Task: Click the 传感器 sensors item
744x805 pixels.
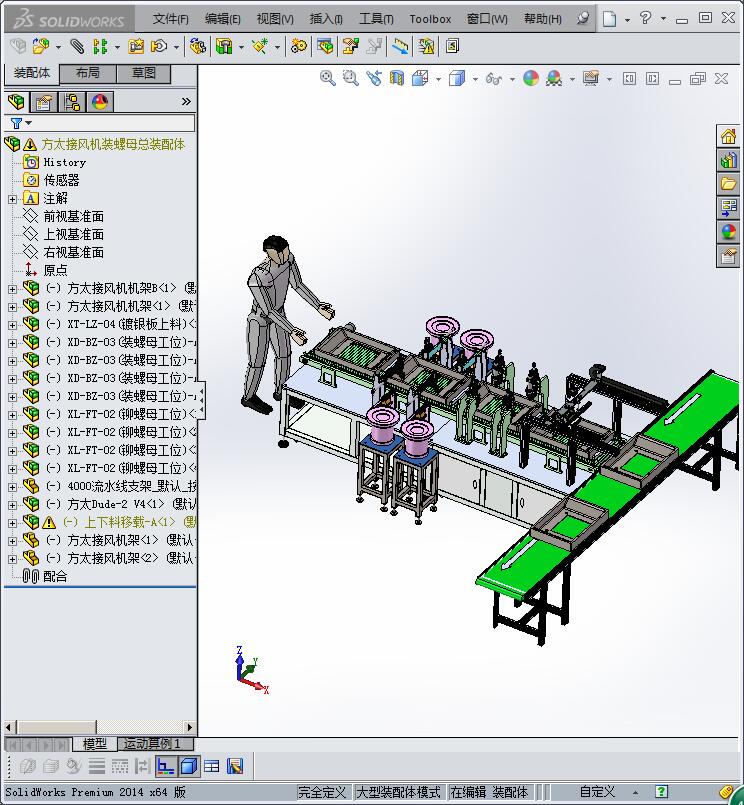Action: 61,180
